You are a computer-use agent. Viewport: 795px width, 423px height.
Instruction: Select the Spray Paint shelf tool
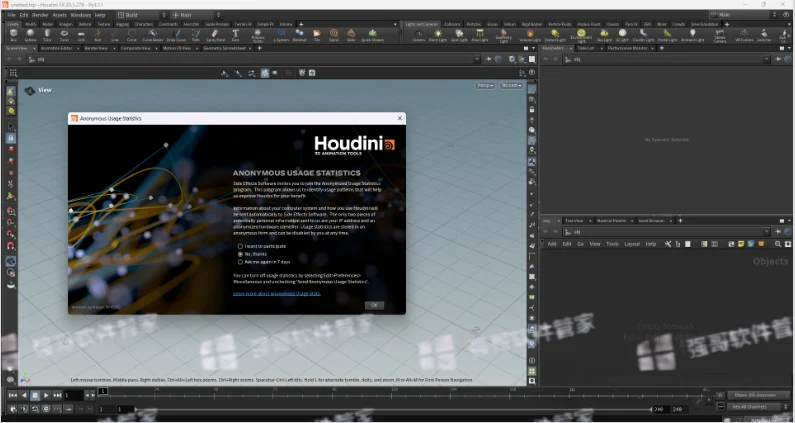coord(216,34)
